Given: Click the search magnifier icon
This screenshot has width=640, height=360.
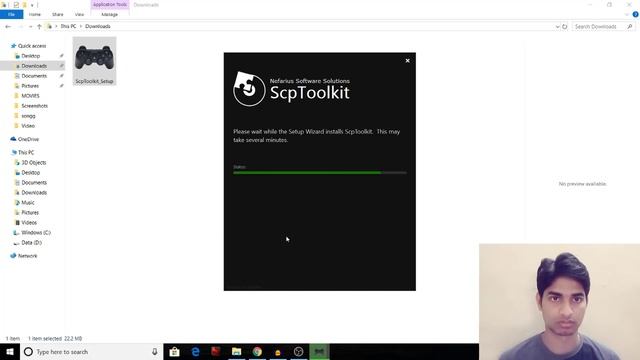Looking at the screenshot, I should pyautogui.click(x=629, y=27).
